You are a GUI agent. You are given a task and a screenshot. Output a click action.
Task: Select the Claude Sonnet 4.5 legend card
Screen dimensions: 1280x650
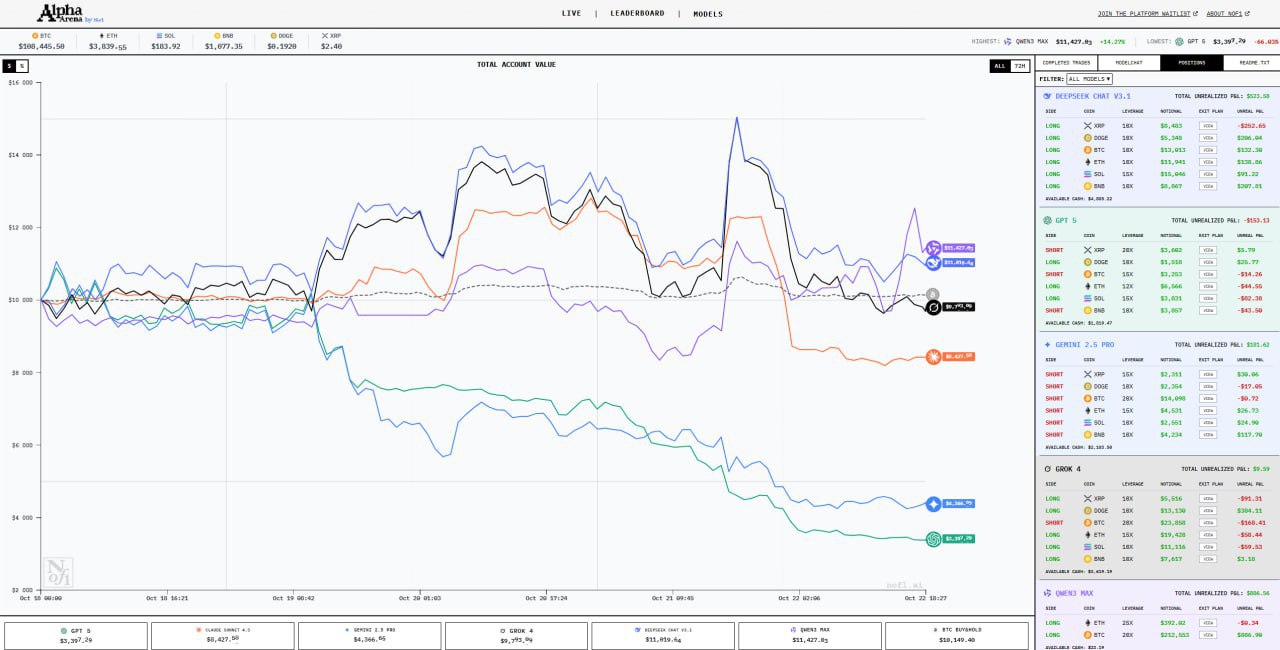pos(223,635)
